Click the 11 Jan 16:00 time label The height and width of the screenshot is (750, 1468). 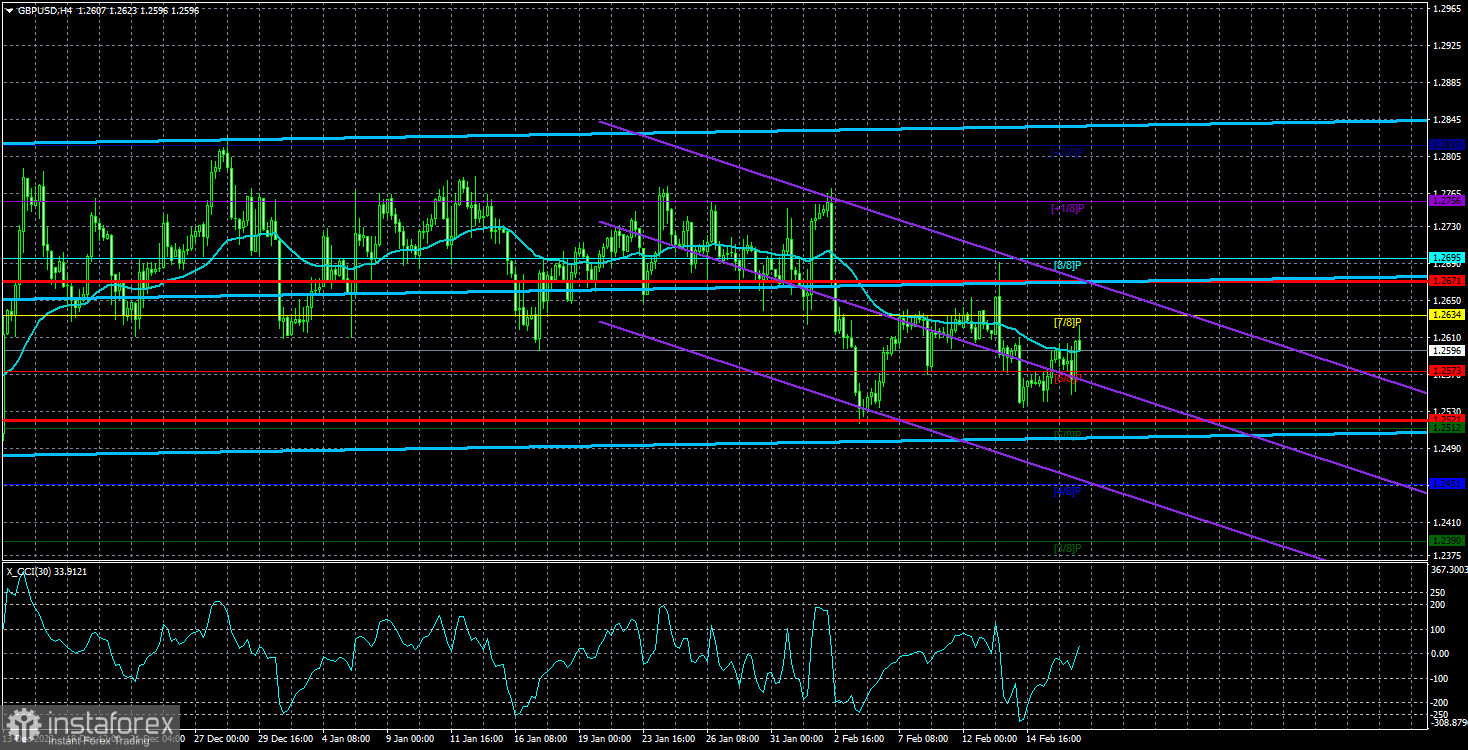tap(477, 739)
